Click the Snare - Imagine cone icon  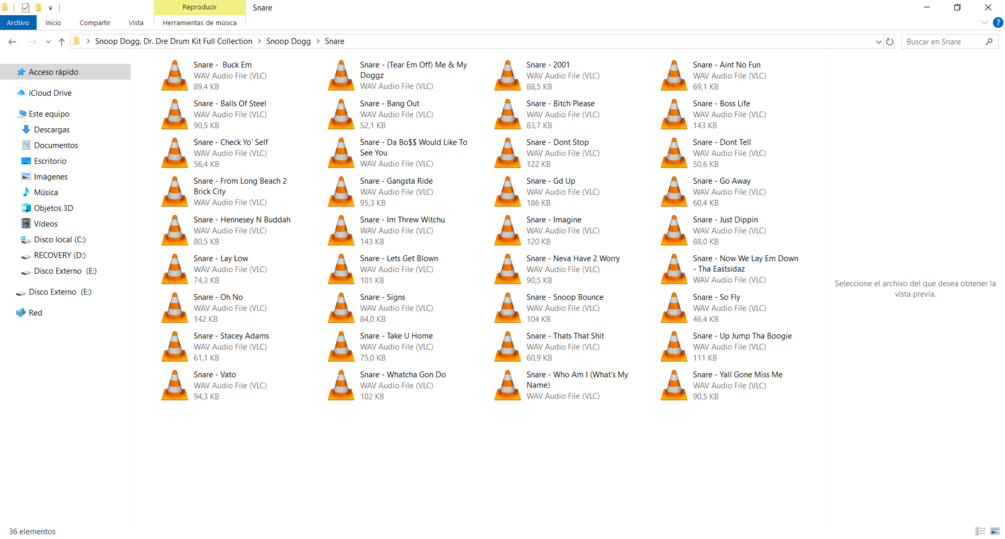pyautogui.click(x=508, y=231)
